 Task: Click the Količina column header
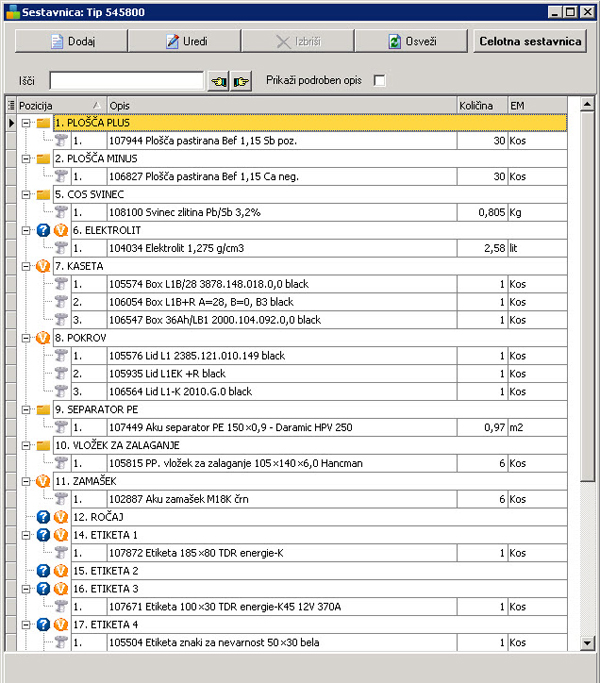click(482, 105)
